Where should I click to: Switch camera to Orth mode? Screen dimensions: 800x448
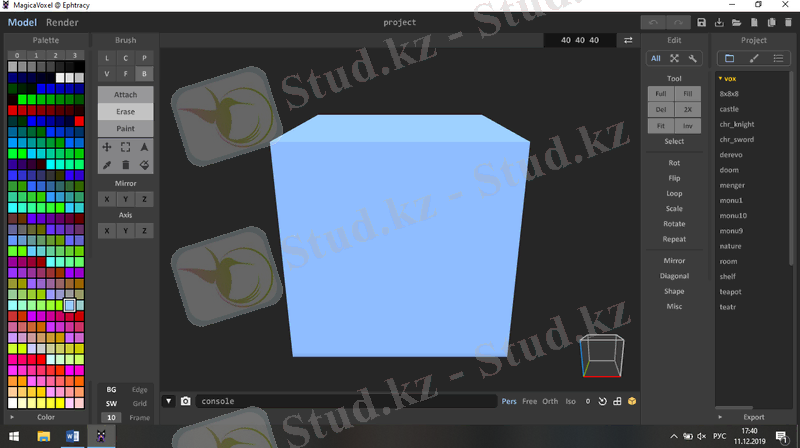point(550,401)
